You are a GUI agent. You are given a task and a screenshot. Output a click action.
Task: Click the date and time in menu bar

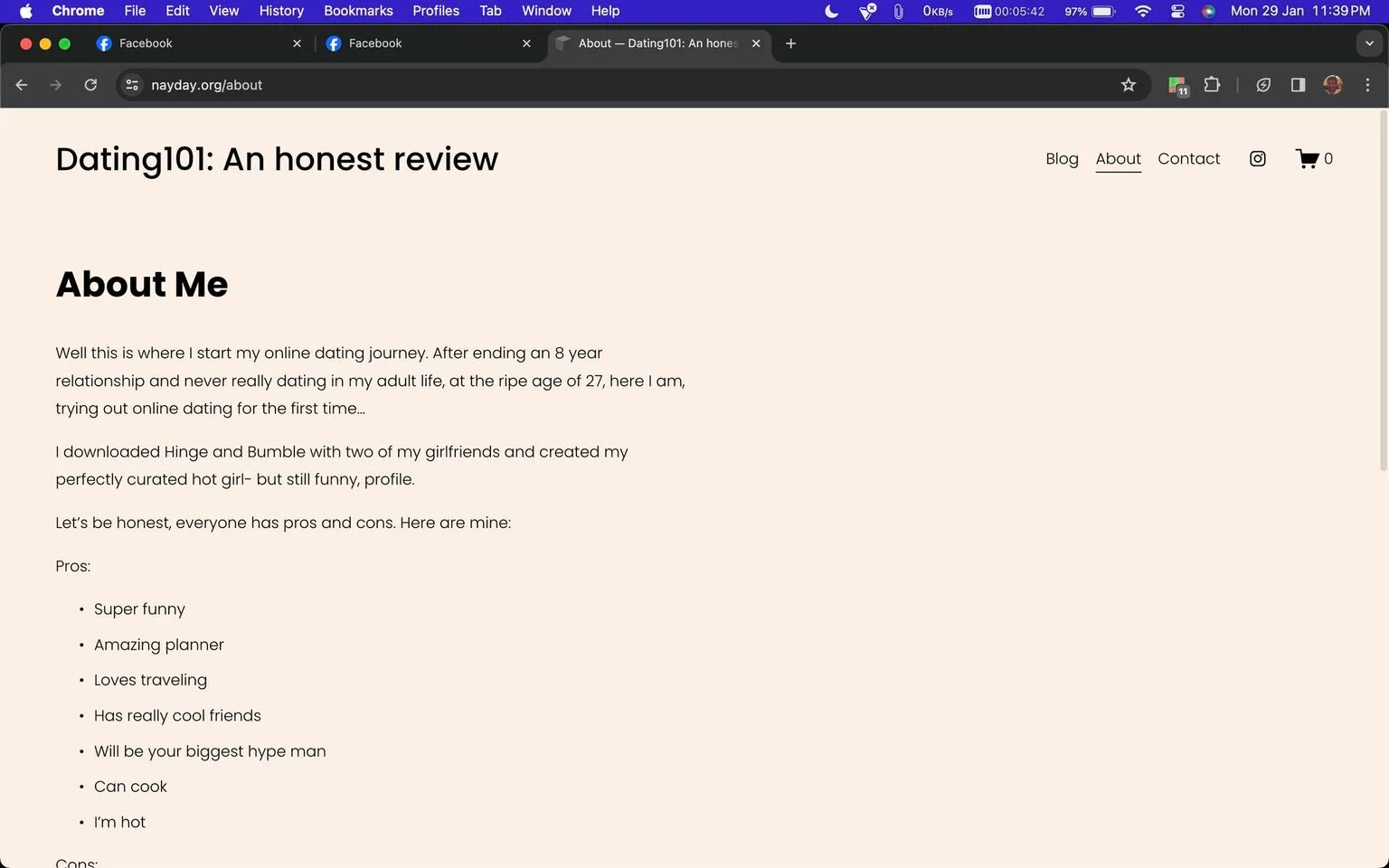[x=1300, y=11]
